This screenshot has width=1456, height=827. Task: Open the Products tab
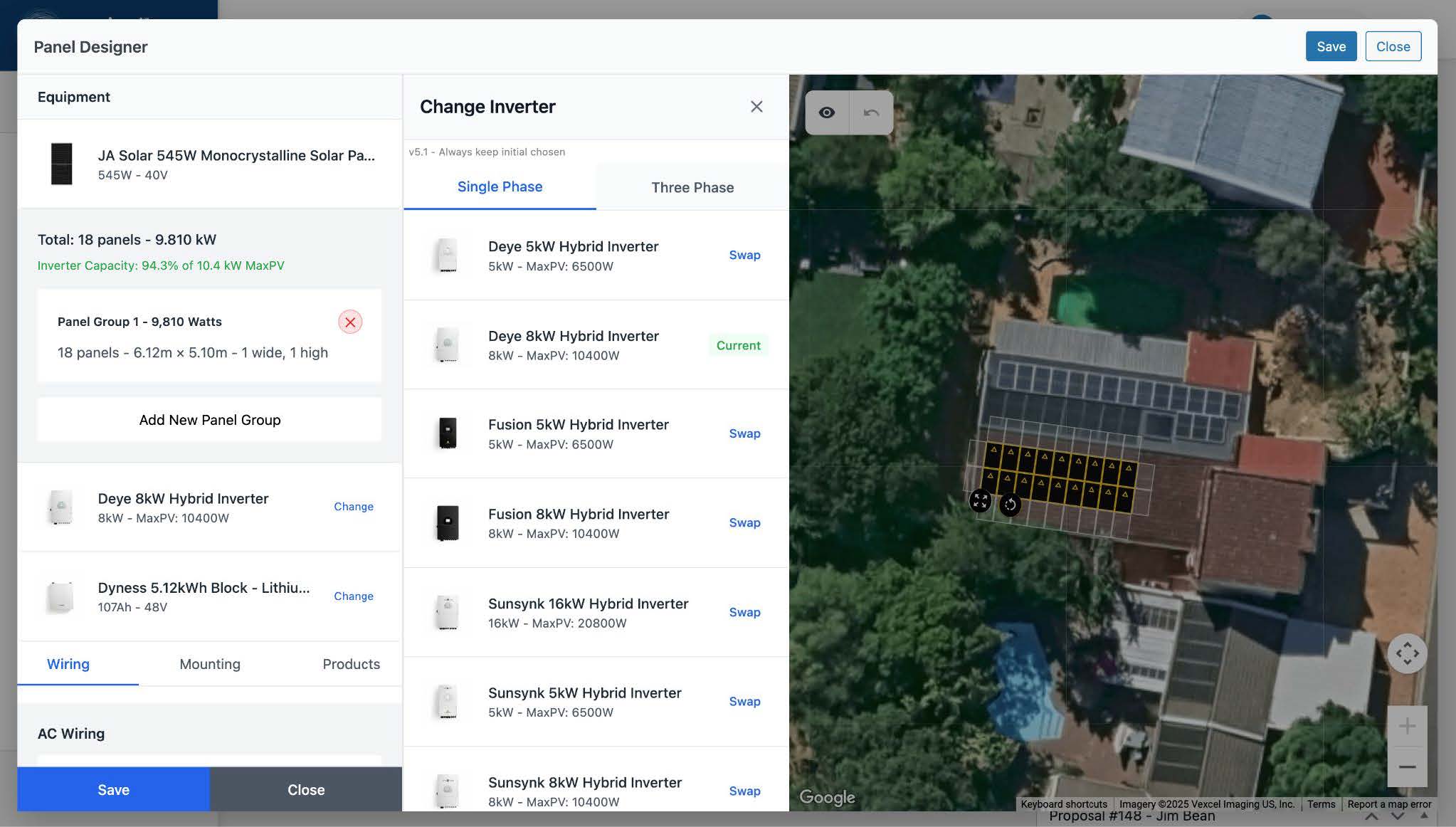[x=351, y=664]
